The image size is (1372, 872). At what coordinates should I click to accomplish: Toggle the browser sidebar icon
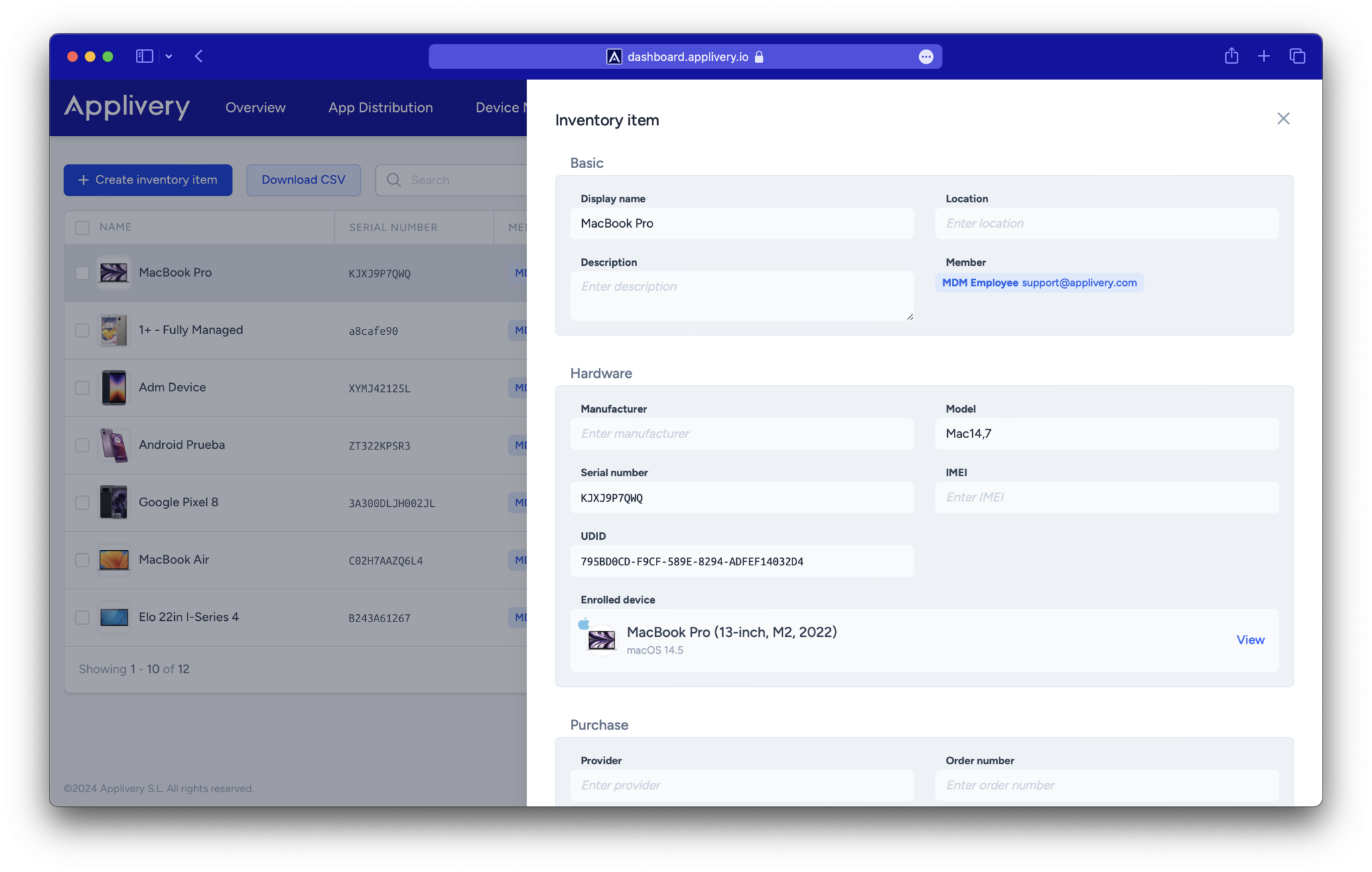point(144,56)
